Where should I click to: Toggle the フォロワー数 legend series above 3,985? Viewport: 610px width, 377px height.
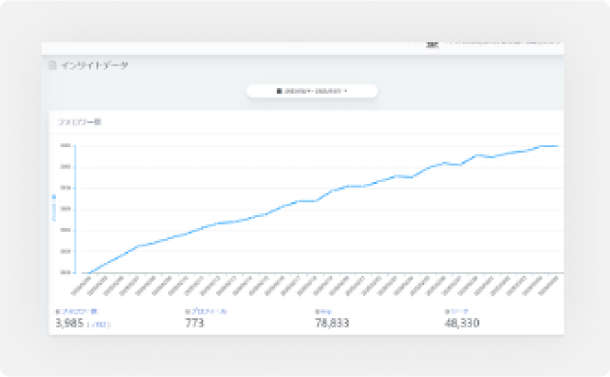[x=76, y=311]
